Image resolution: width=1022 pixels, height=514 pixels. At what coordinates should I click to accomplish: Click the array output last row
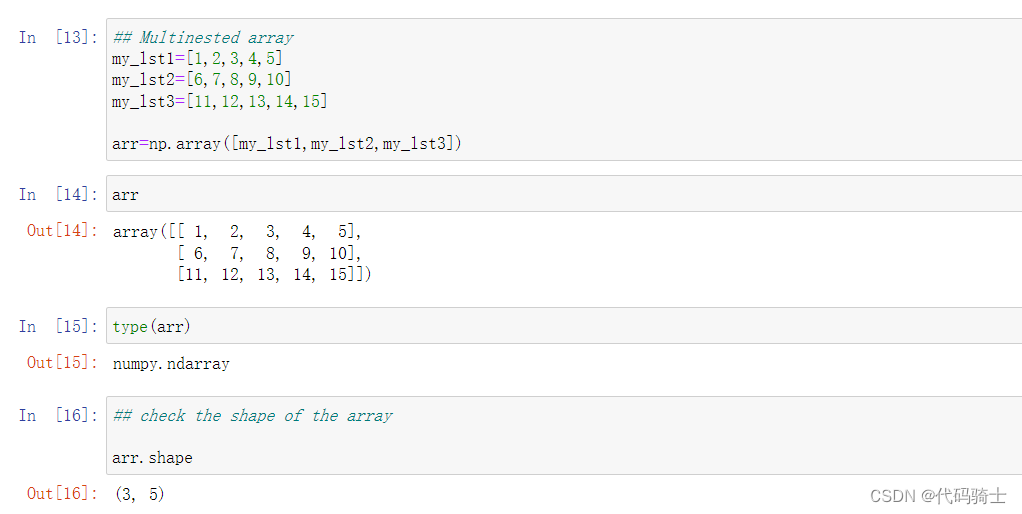point(274,274)
